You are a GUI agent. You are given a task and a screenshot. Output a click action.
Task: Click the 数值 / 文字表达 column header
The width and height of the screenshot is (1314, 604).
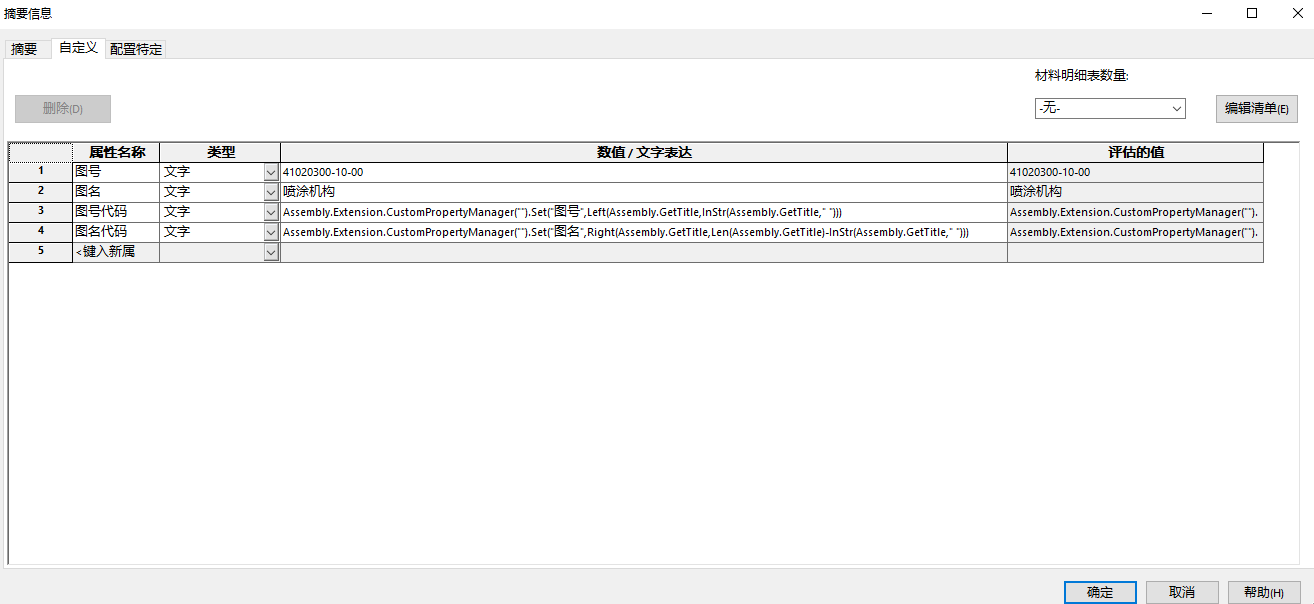pyautogui.click(x=644, y=153)
